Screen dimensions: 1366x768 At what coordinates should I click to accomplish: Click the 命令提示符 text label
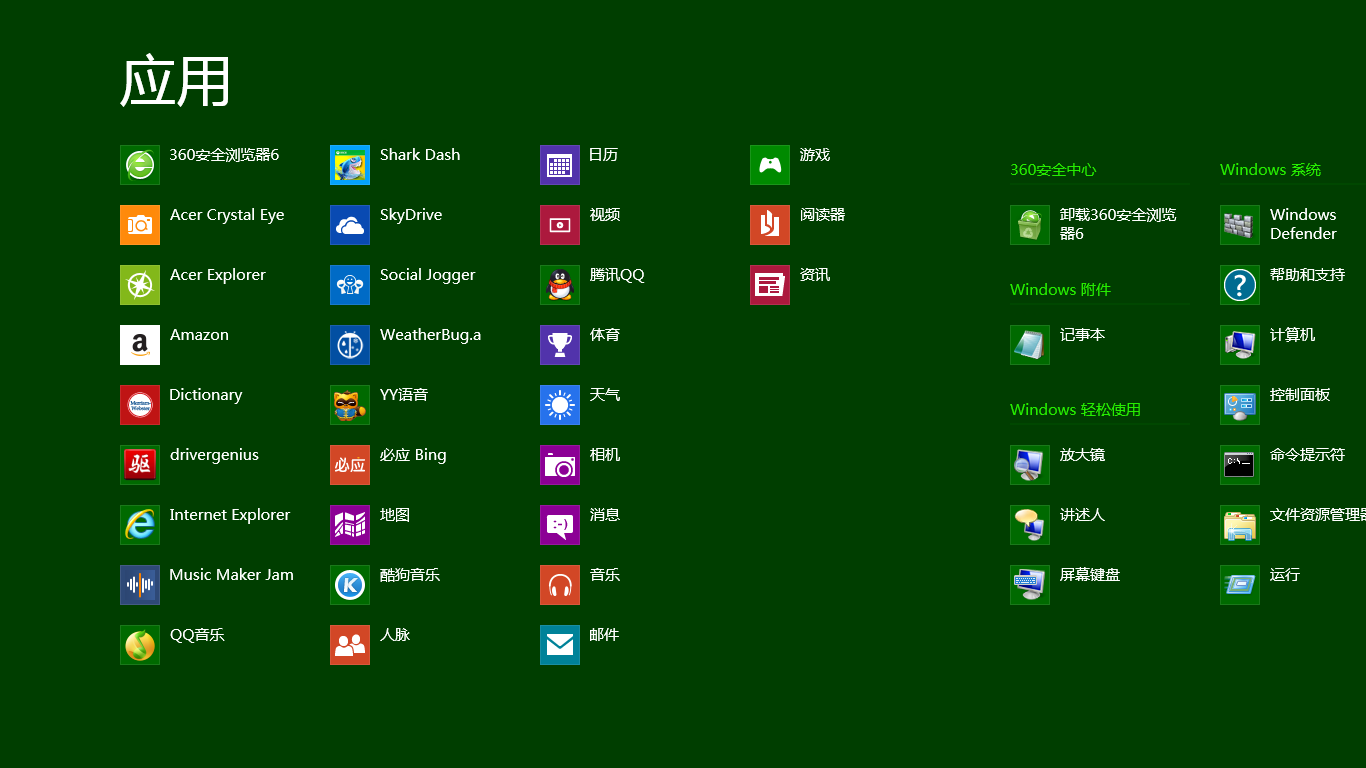click(1307, 455)
